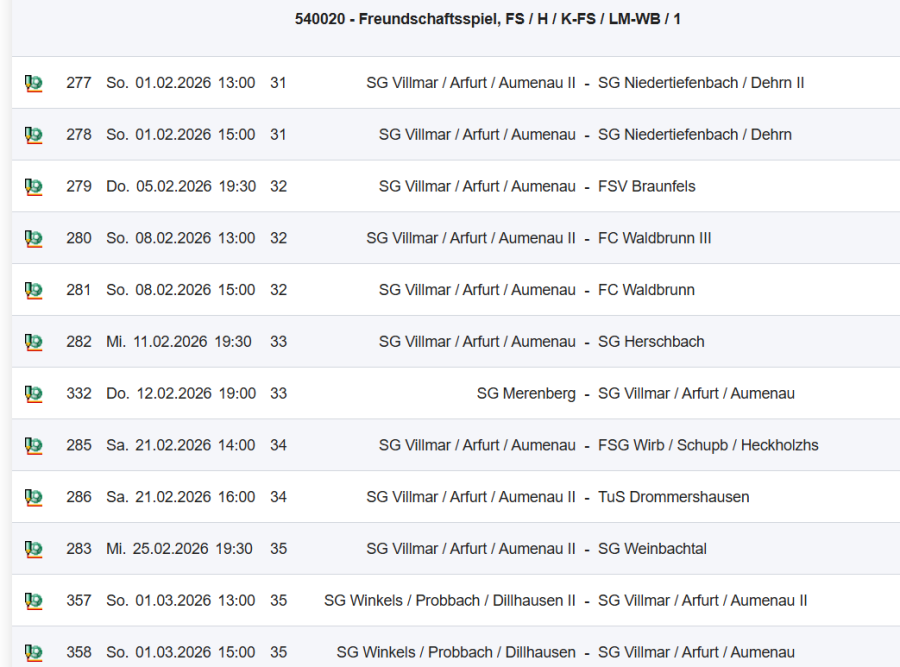The image size is (900, 667).
Task: Click the Freundschaftsspiel table header
Action: pos(488,19)
